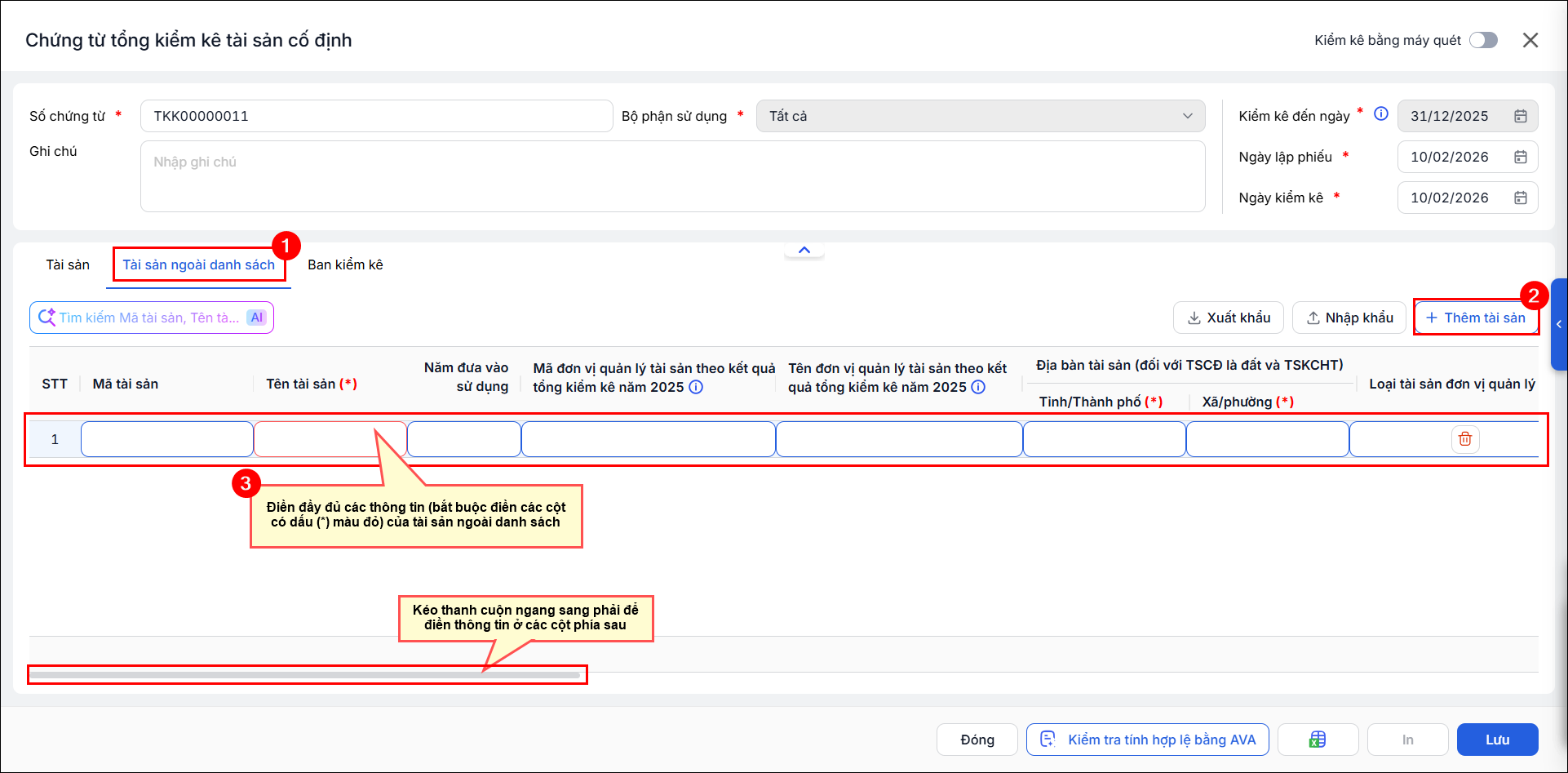The image size is (1568, 773).
Task: Delete row 1 with the trash icon
Action: point(1465,439)
